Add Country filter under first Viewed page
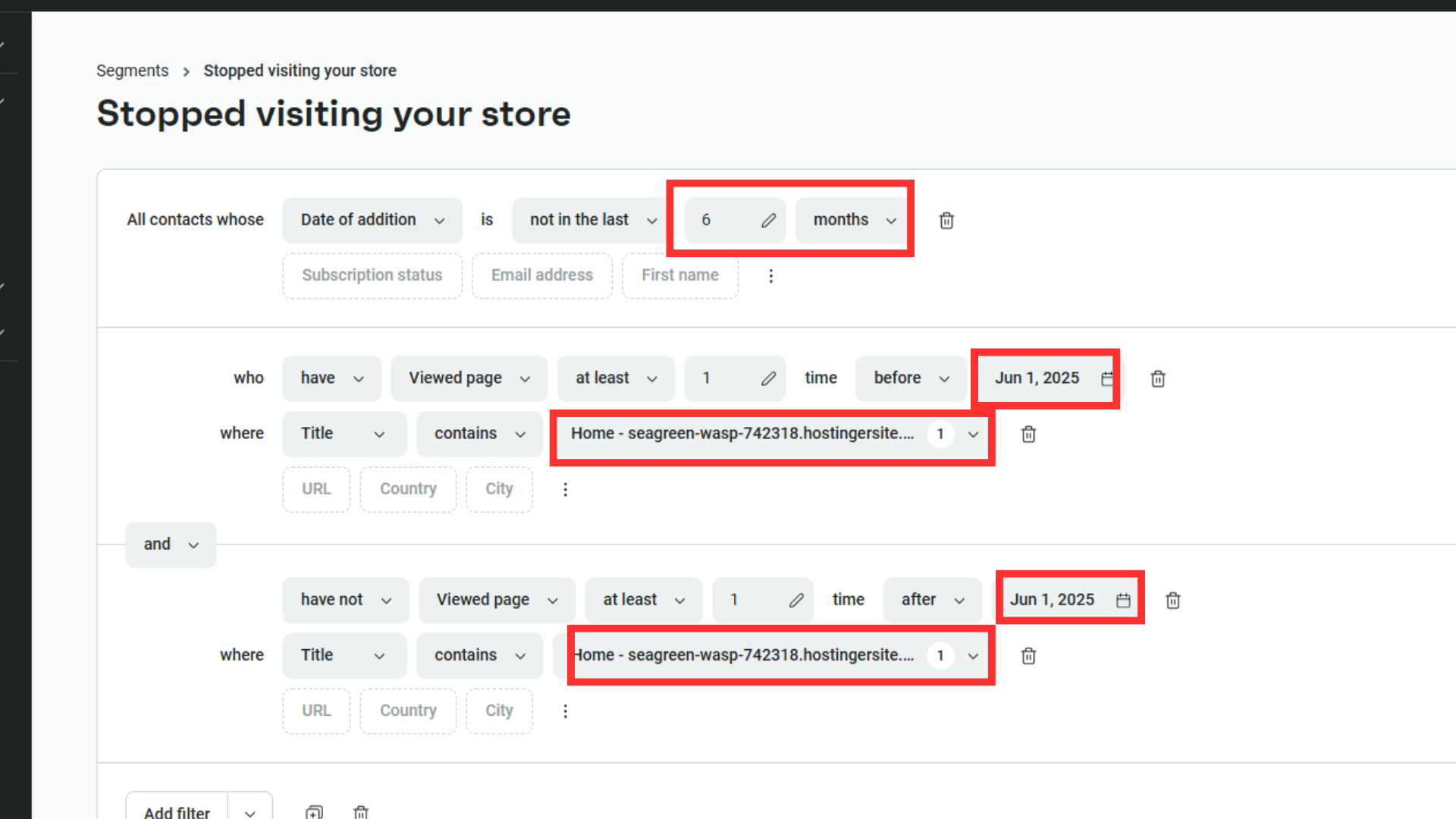Viewport: 1456px width, 819px height. 408,489
